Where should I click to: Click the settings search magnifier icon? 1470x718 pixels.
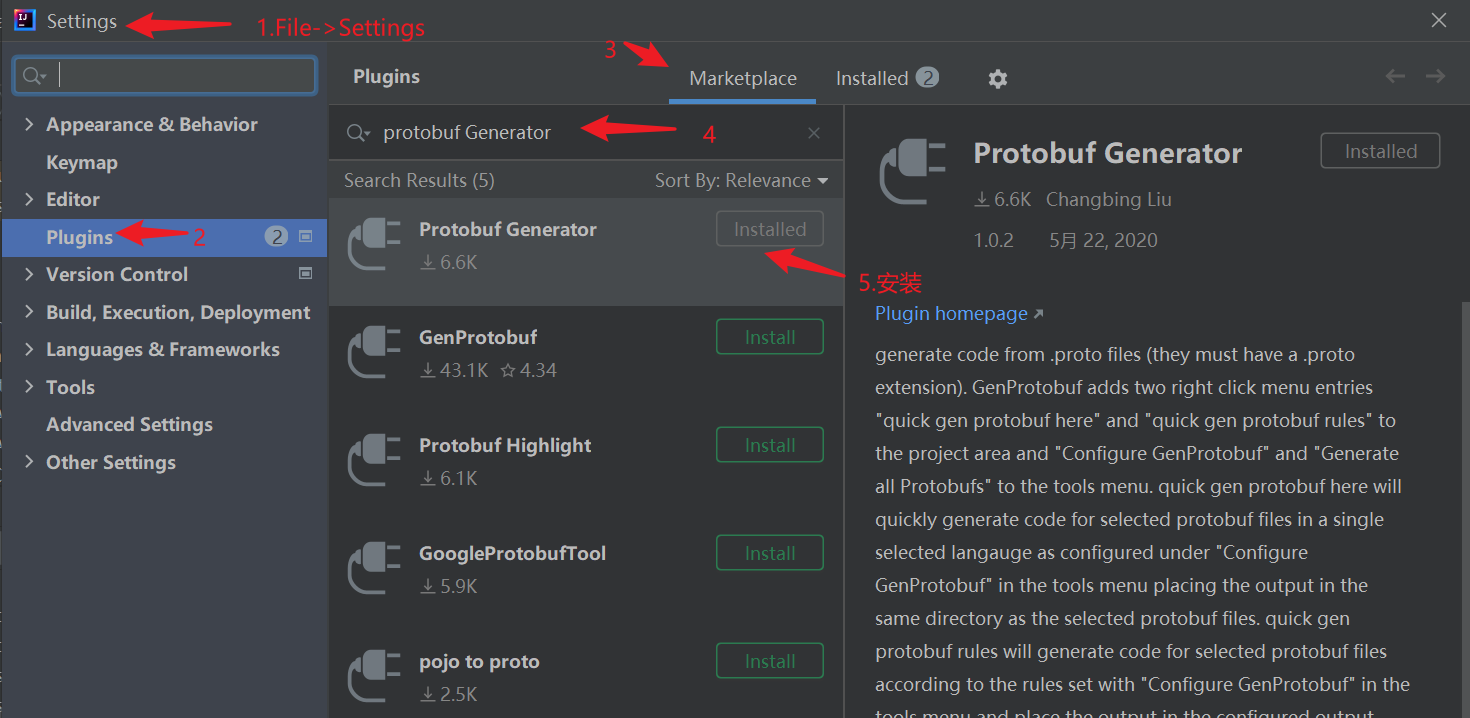pyautogui.click(x=31, y=75)
